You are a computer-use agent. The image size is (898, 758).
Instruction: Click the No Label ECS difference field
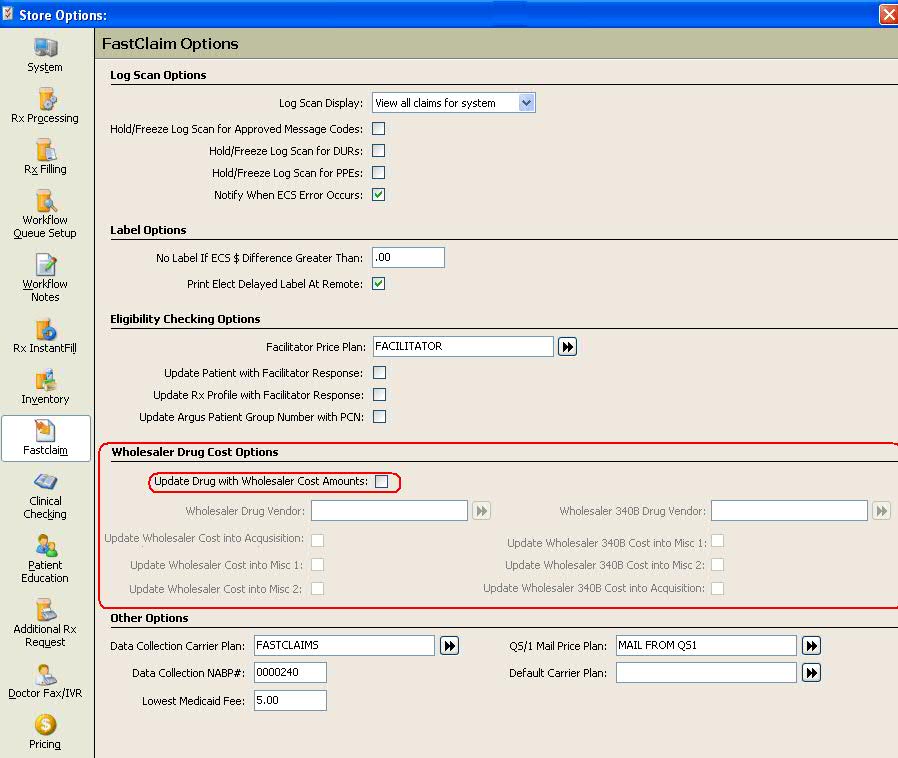point(408,258)
